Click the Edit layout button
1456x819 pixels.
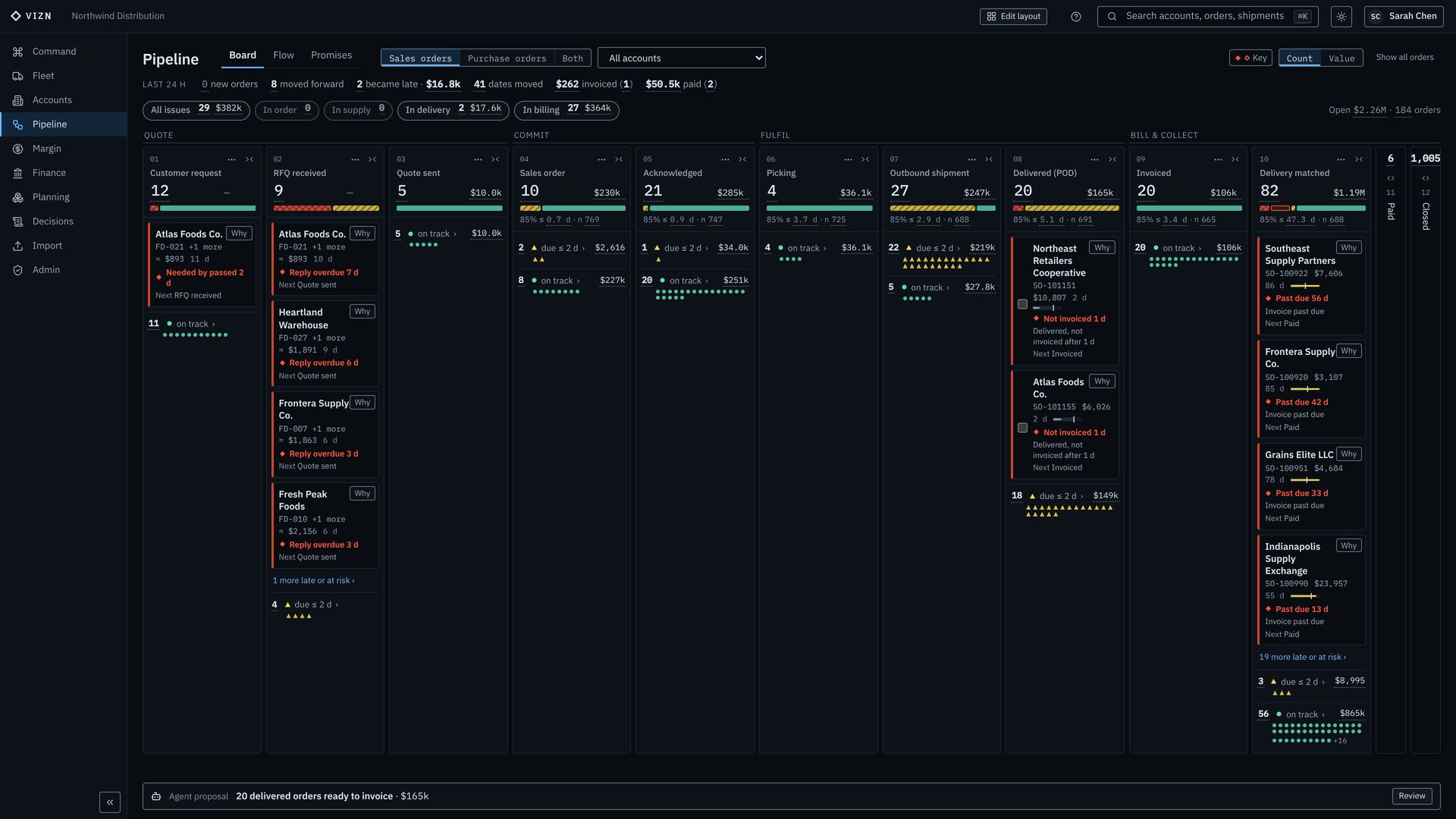1013,17
